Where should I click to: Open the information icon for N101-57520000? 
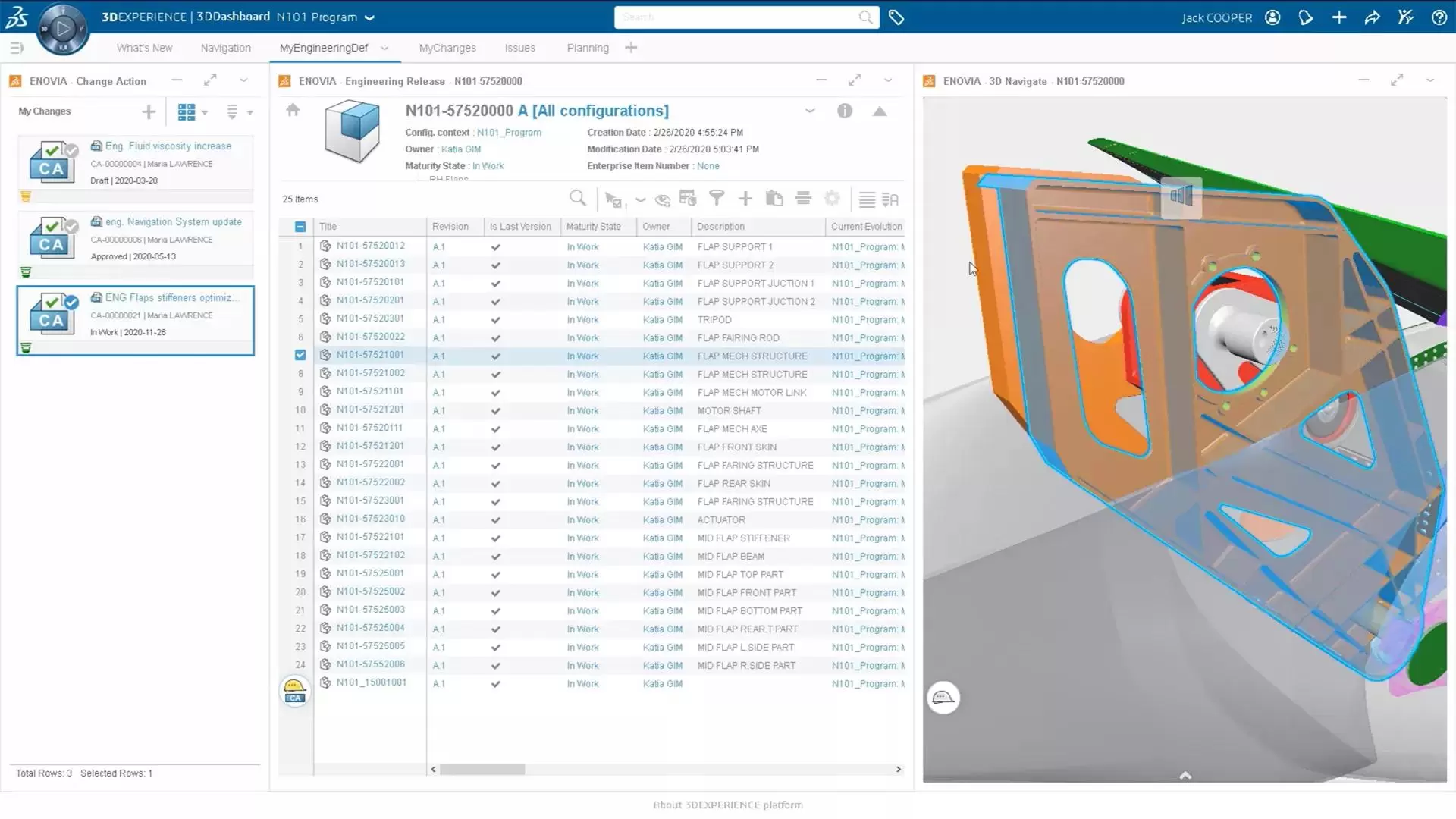tap(845, 111)
